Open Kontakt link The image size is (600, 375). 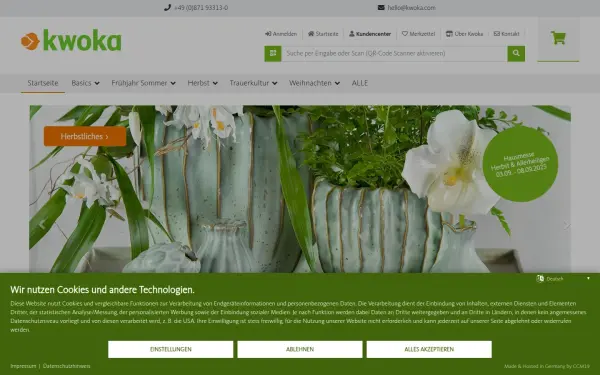pos(506,34)
